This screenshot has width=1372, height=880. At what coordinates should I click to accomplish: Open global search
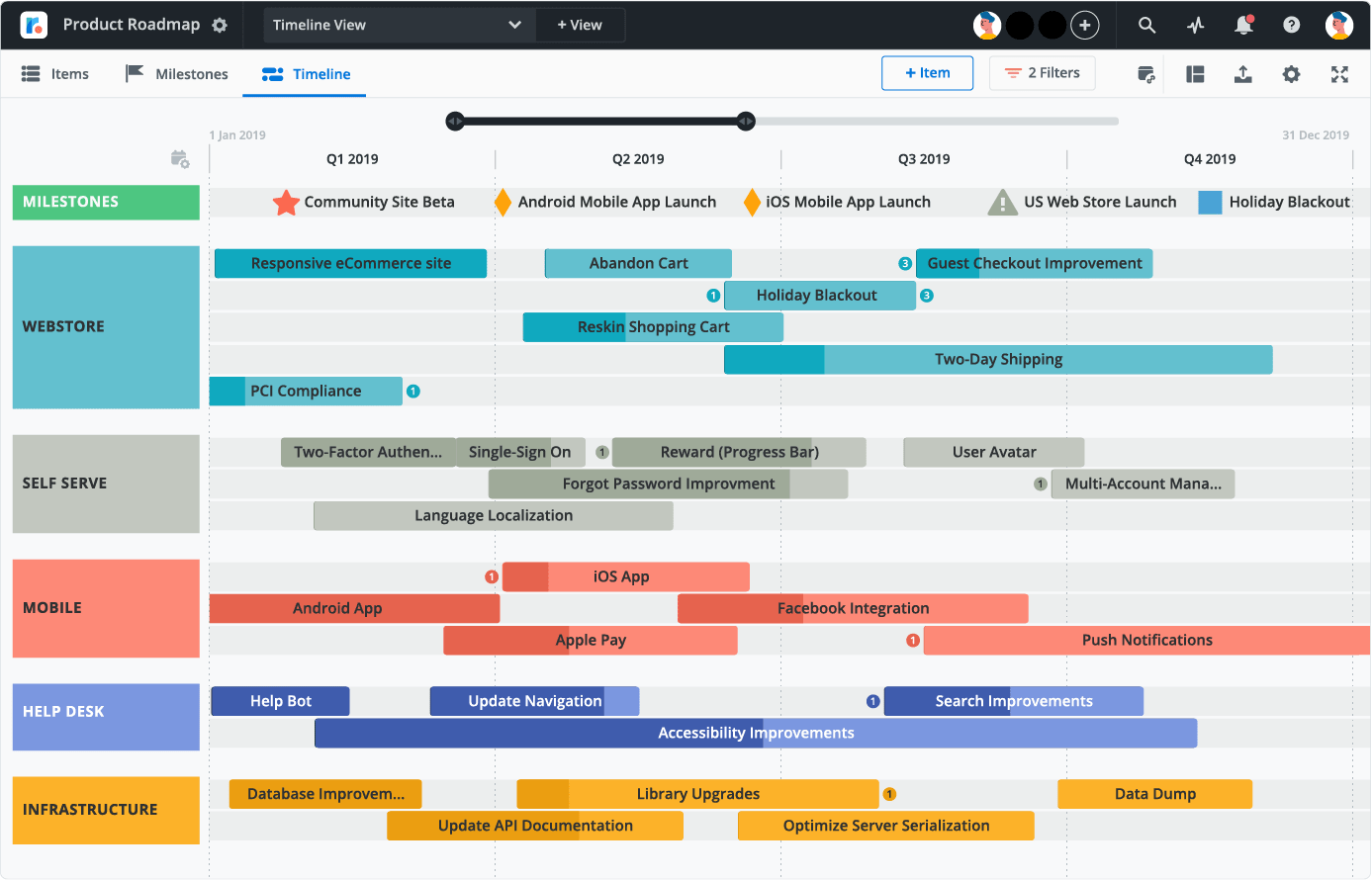click(x=1146, y=24)
